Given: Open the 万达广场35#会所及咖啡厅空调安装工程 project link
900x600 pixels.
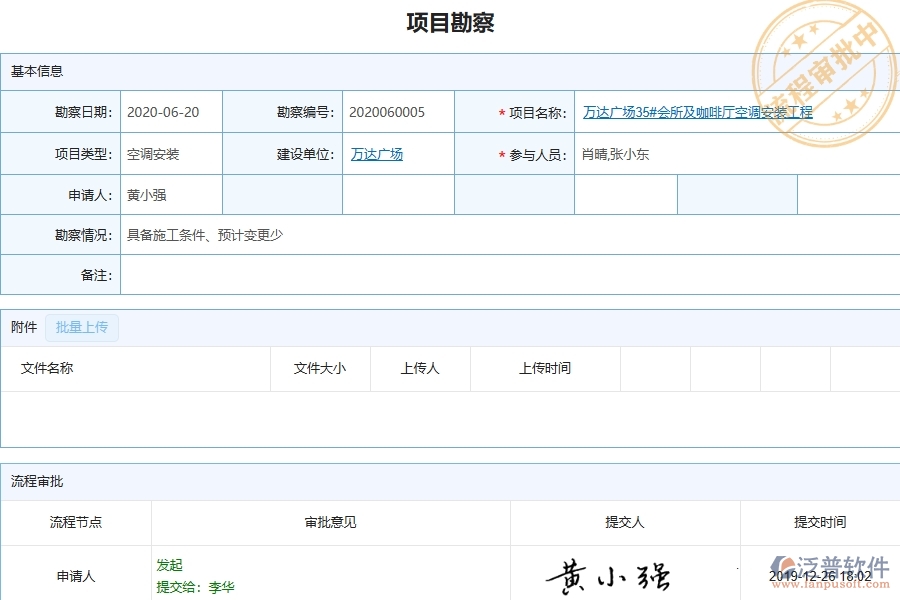Looking at the screenshot, I should [697, 112].
